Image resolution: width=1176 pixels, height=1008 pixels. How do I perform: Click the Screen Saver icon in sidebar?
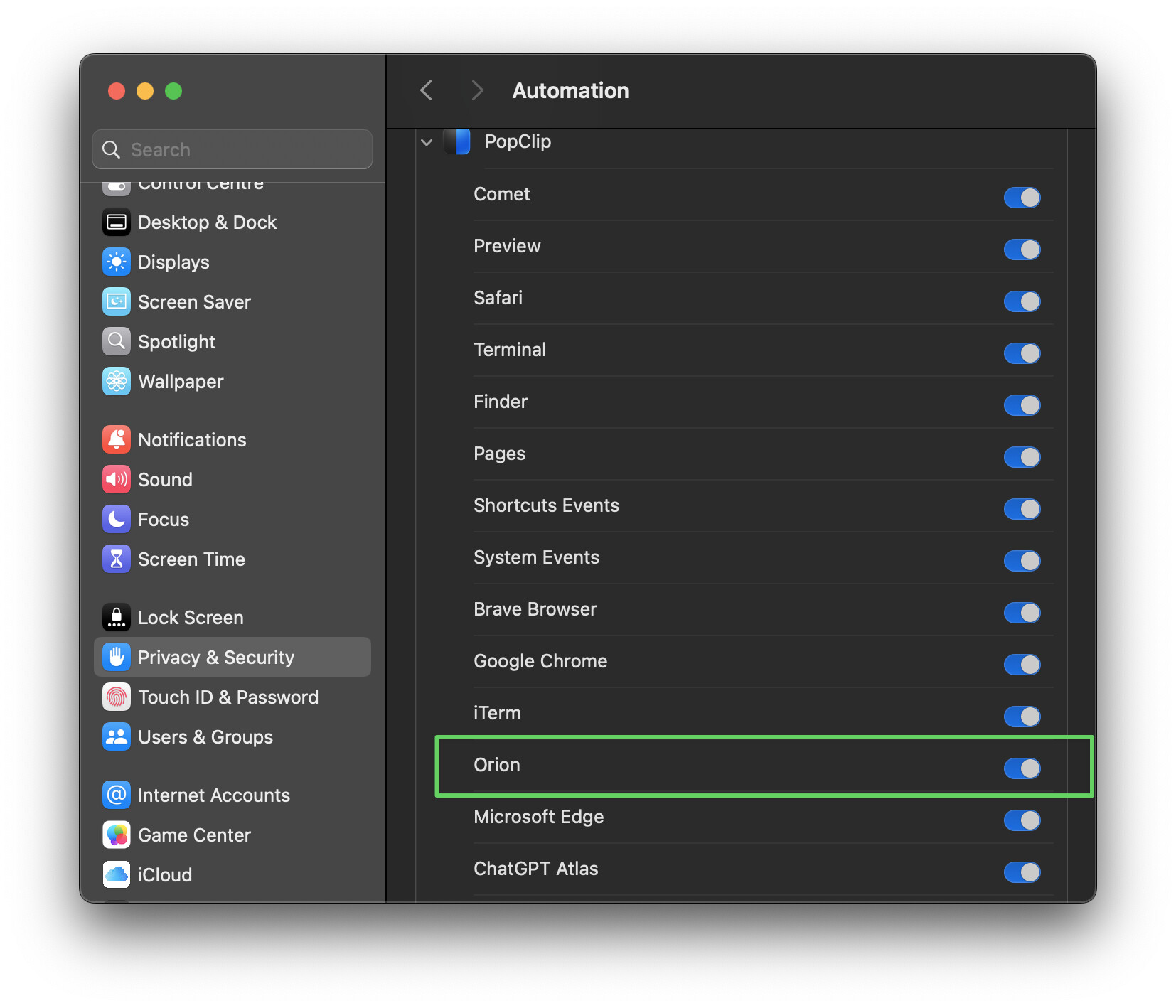117,302
